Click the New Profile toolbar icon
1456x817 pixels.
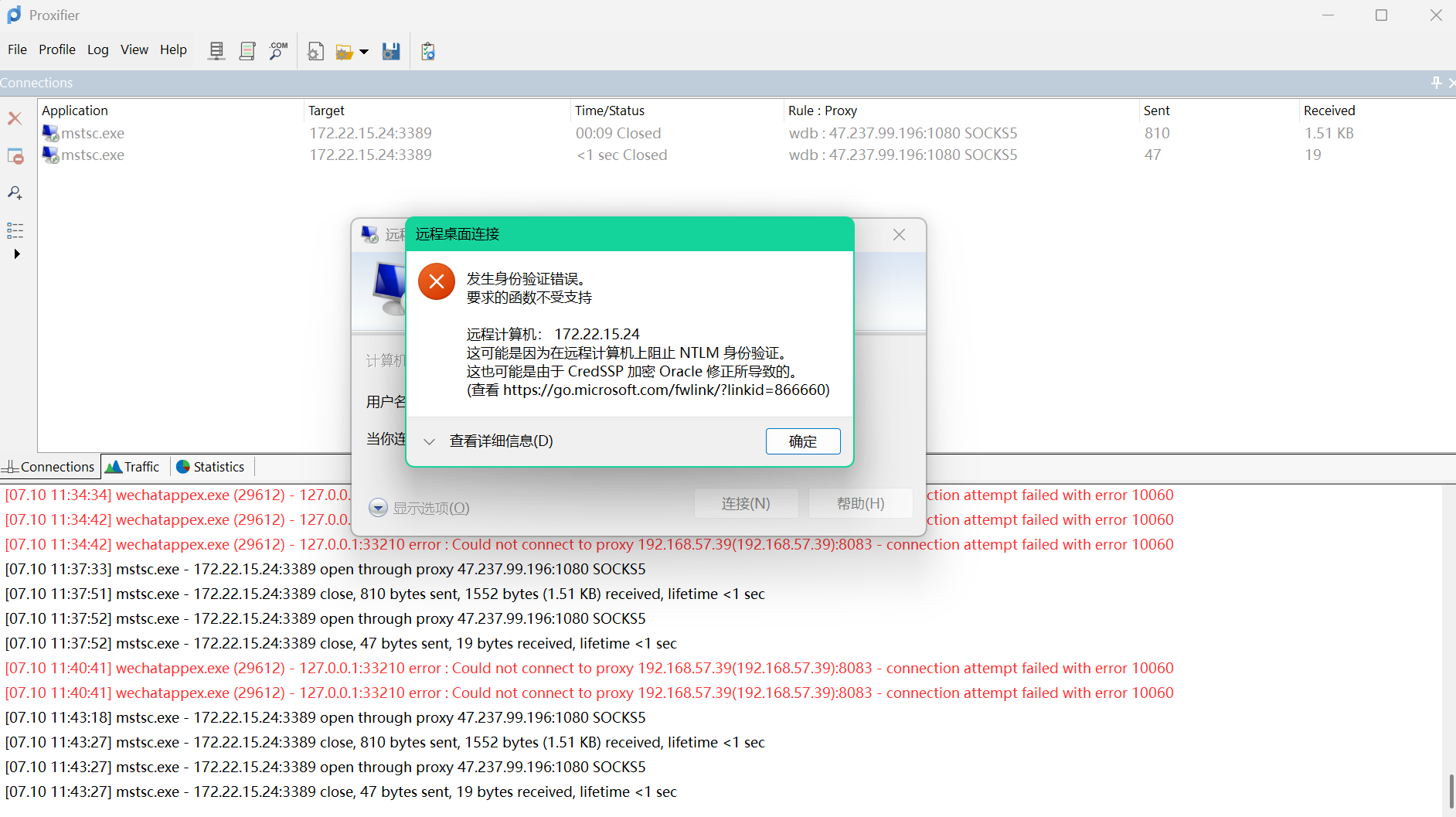coord(315,51)
